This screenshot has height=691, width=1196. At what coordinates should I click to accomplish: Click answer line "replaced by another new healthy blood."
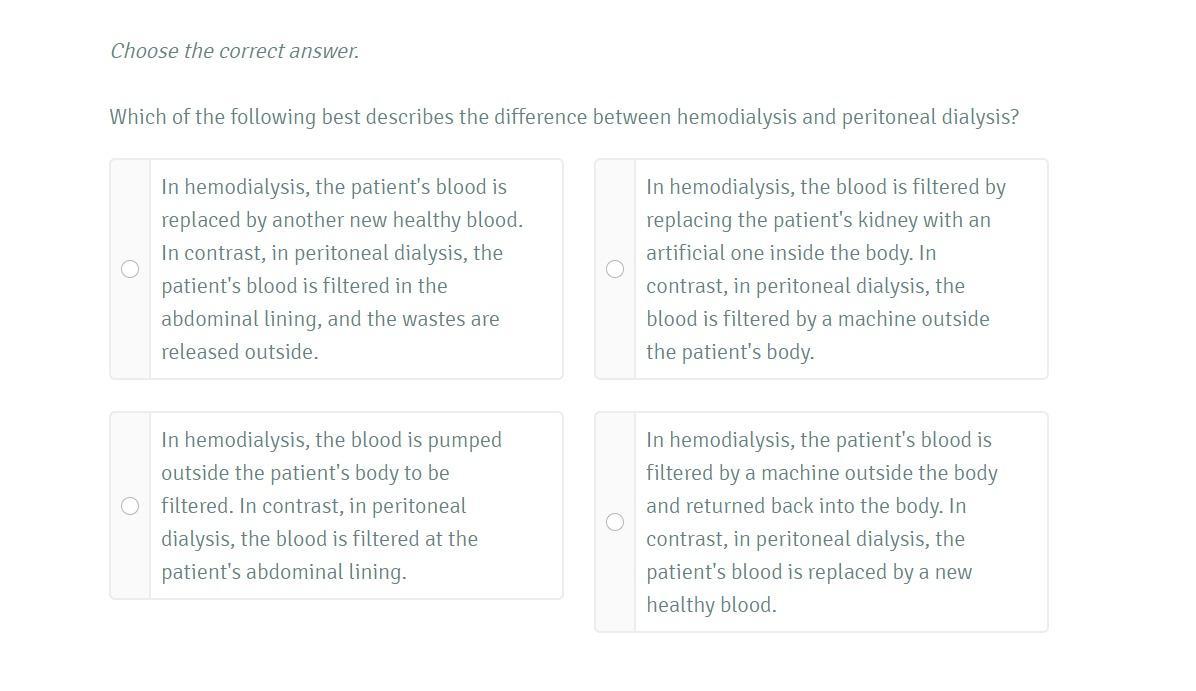click(341, 220)
